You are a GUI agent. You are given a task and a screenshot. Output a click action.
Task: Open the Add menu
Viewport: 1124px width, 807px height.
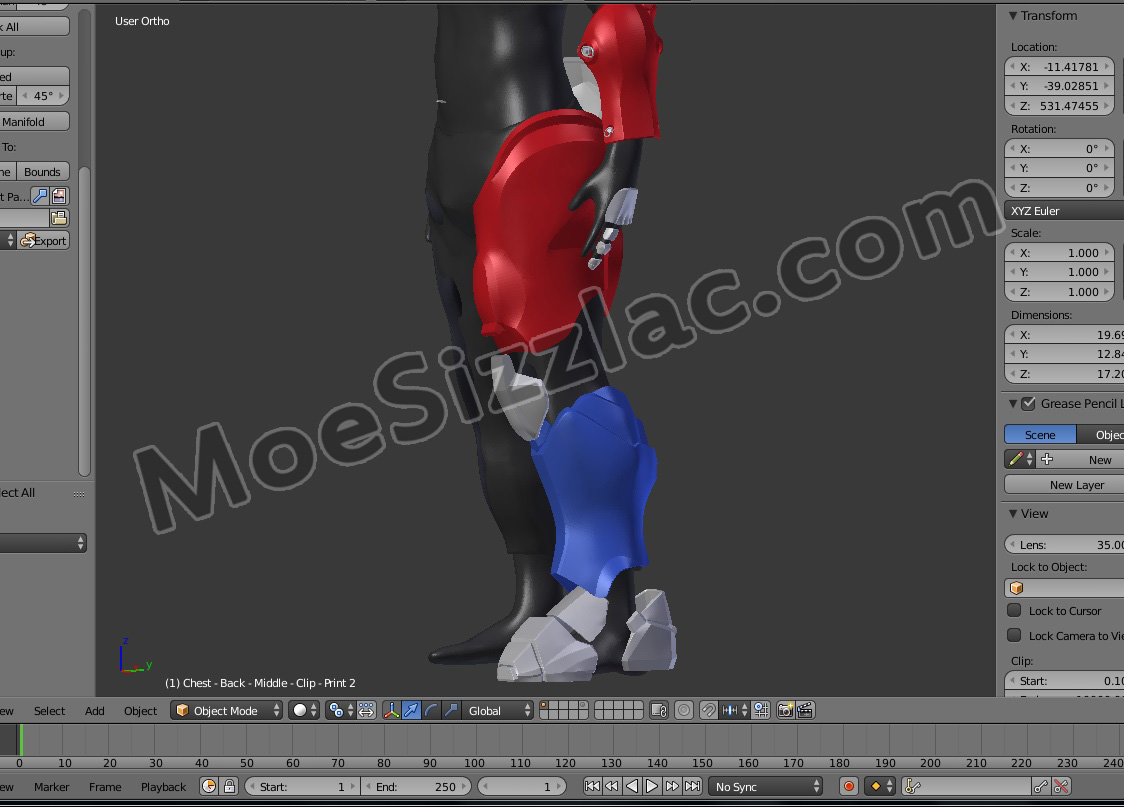95,710
